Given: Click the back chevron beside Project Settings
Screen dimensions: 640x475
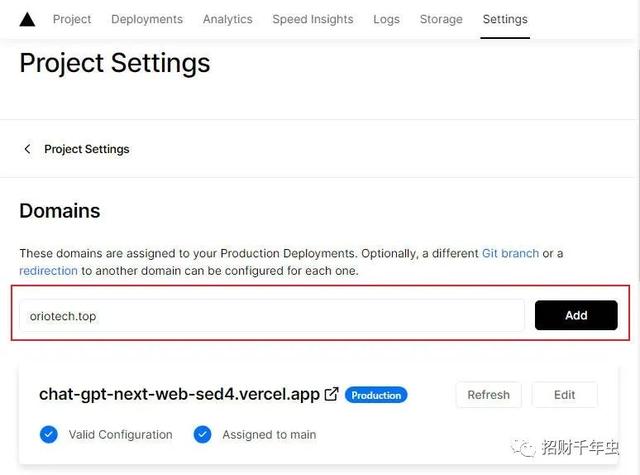Looking at the screenshot, I should pos(27,149).
